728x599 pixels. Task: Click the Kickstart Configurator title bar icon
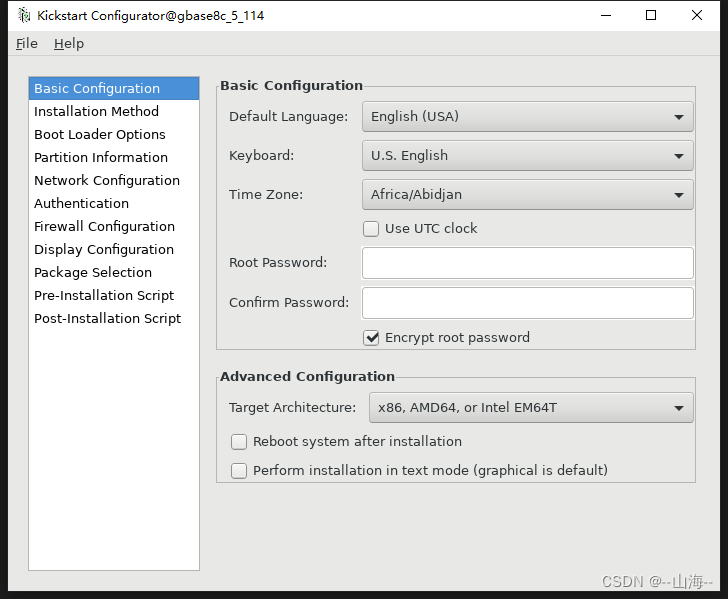pyautogui.click(x=24, y=15)
